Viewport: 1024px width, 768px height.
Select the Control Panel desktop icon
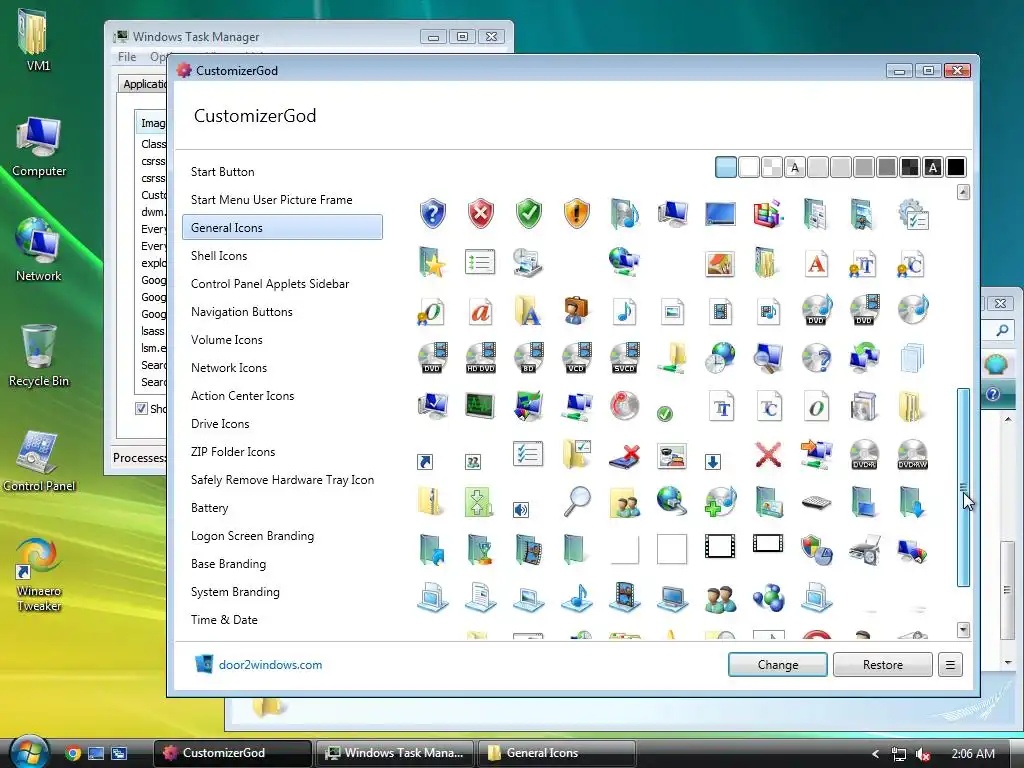(x=39, y=461)
